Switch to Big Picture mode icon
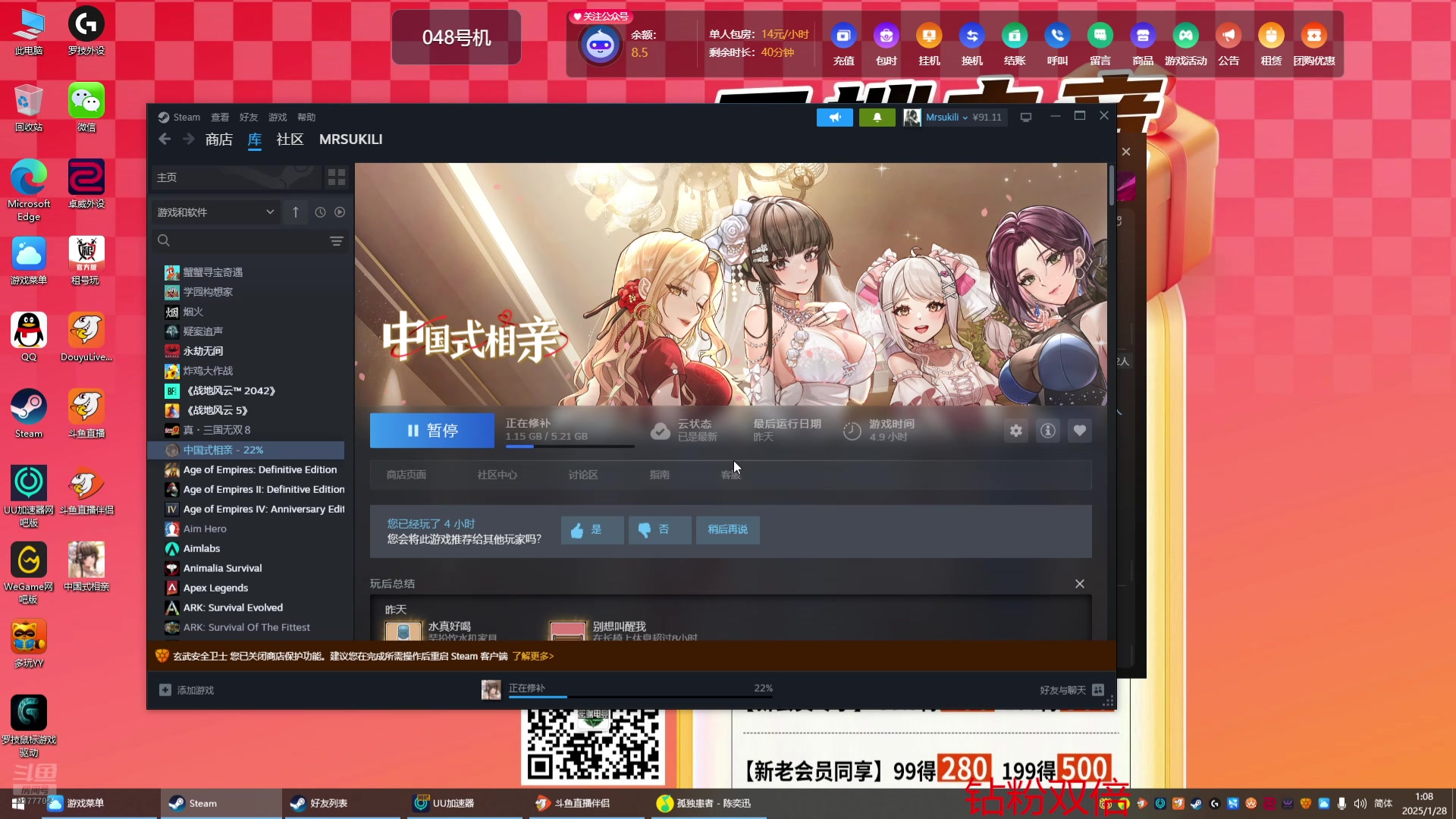The width and height of the screenshot is (1456, 819). click(1025, 118)
